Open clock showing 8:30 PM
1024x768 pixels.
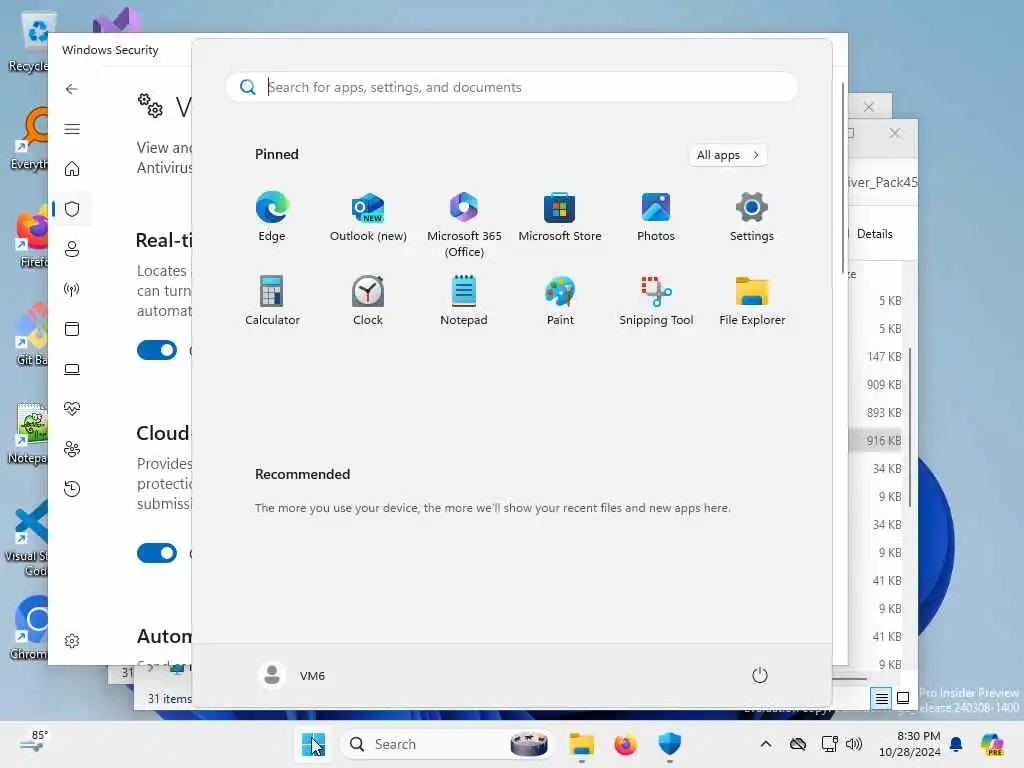[910, 744]
